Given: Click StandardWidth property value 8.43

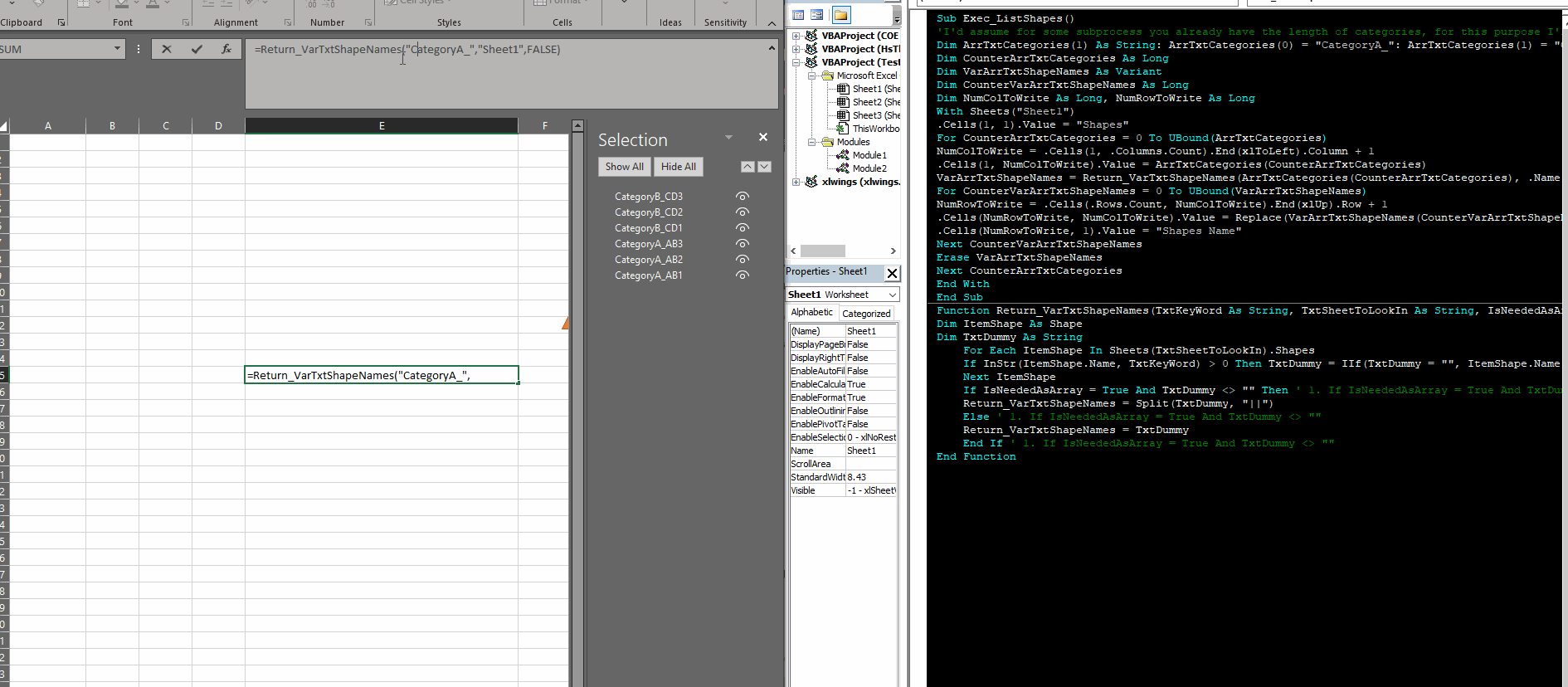Looking at the screenshot, I should (x=871, y=477).
